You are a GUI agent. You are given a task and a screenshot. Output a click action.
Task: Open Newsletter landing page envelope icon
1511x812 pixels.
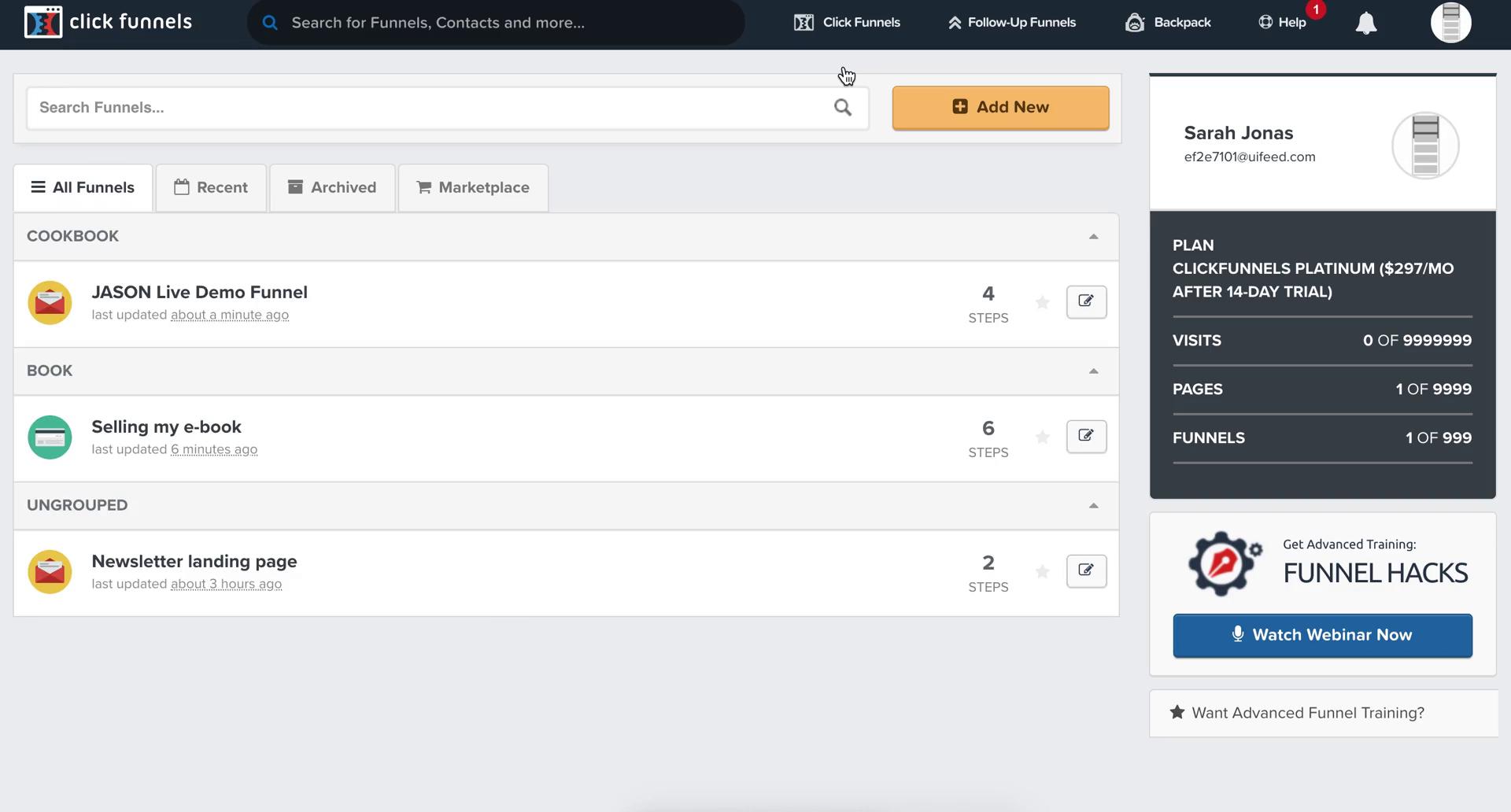(x=50, y=572)
